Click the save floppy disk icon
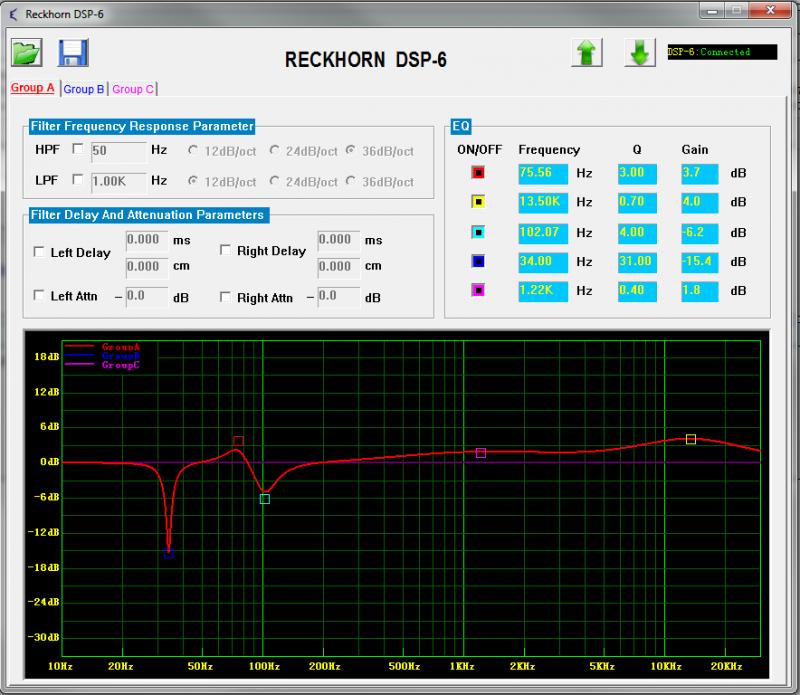800x695 pixels. (75, 53)
